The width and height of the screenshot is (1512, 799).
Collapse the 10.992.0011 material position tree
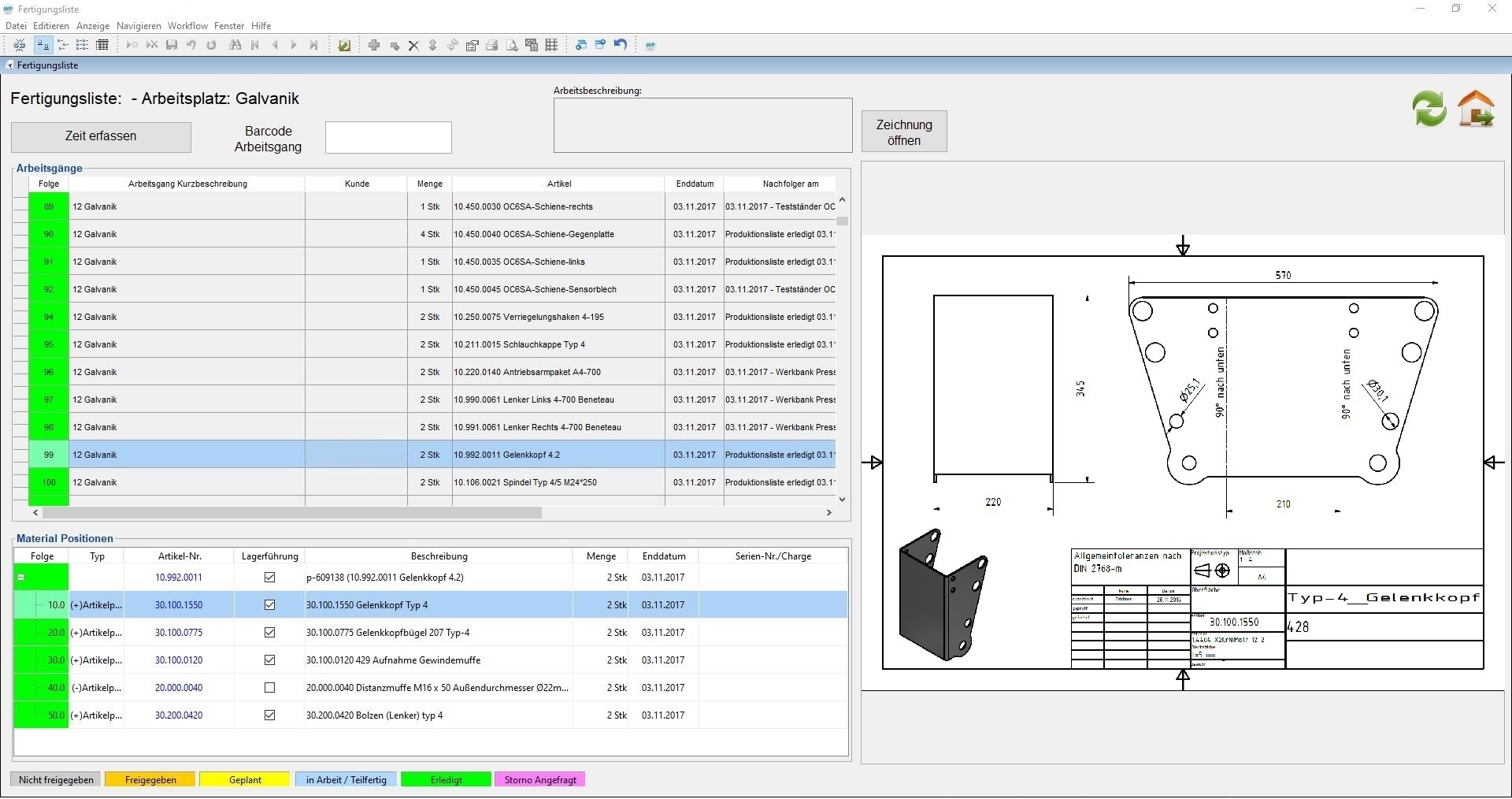point(21,578)
